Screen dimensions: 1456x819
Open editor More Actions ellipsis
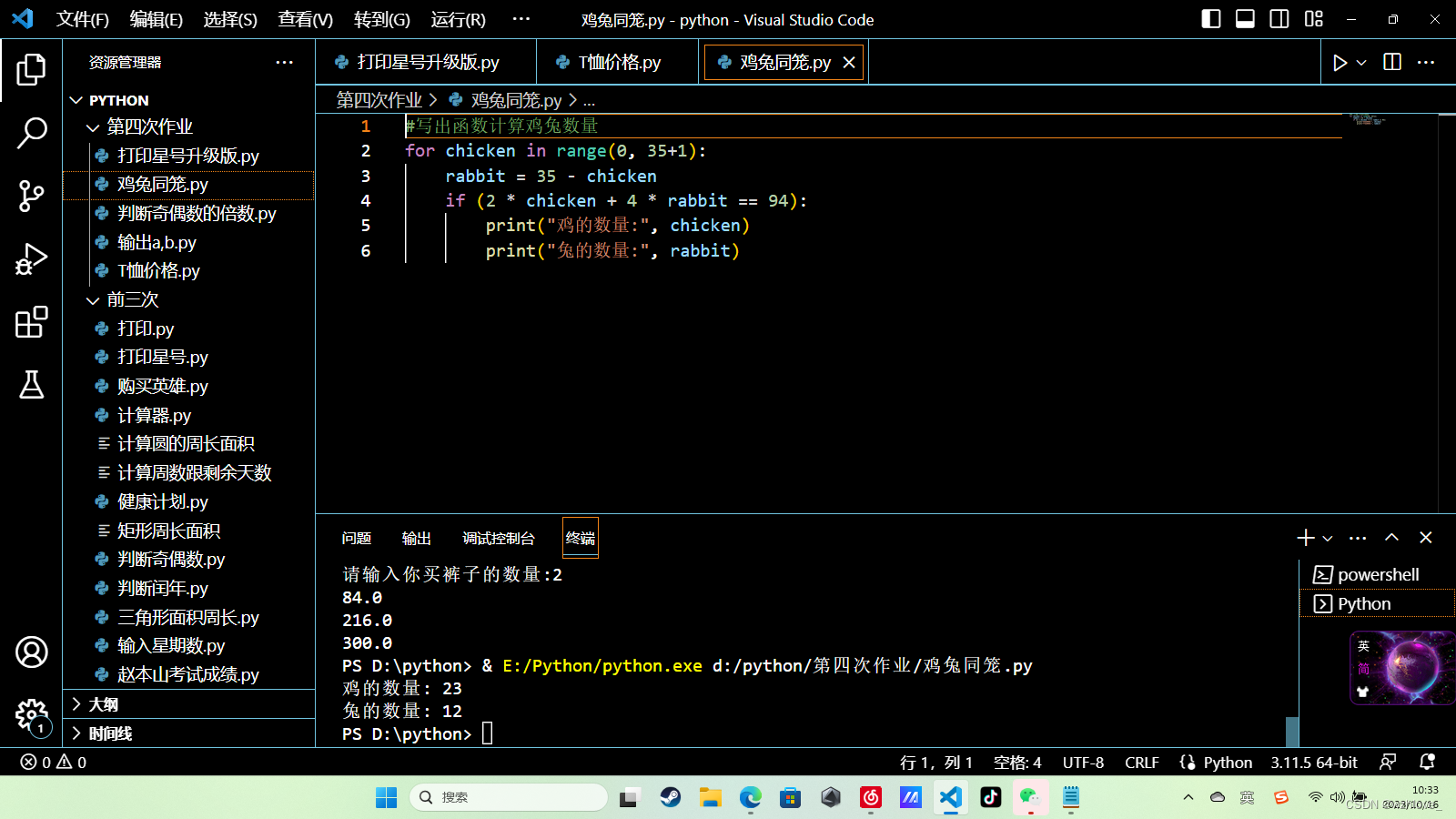(1426, 62)
